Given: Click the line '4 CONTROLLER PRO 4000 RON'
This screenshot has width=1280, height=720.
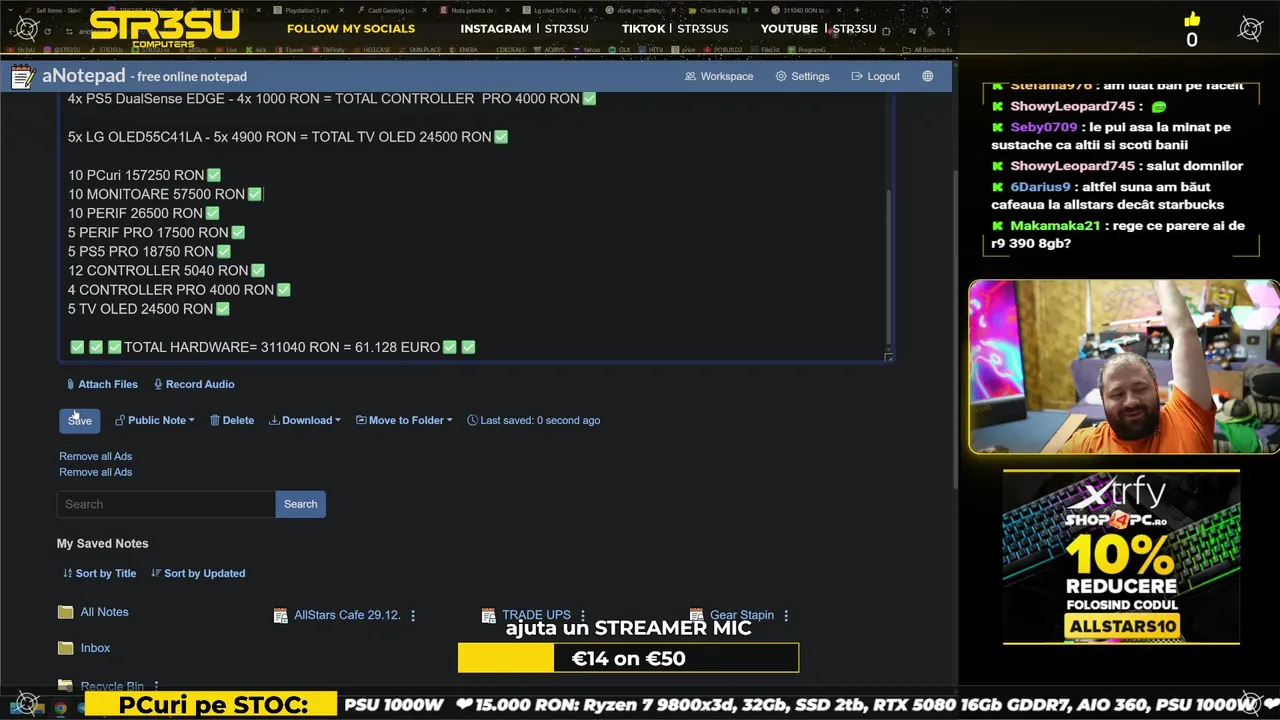Looking at the screenshot, I should tap(179, 289).
